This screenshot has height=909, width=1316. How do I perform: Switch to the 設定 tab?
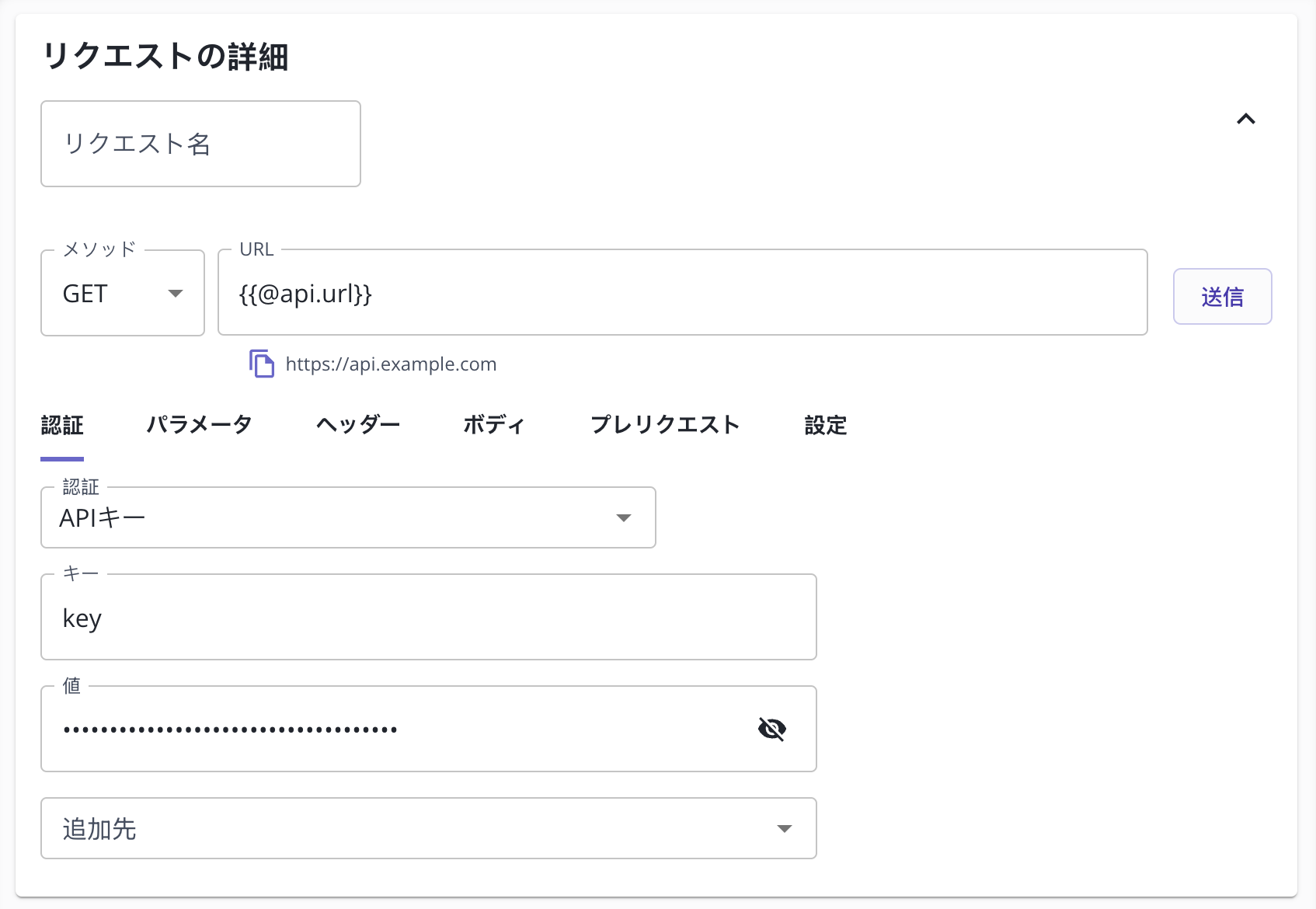click(826, 425)
